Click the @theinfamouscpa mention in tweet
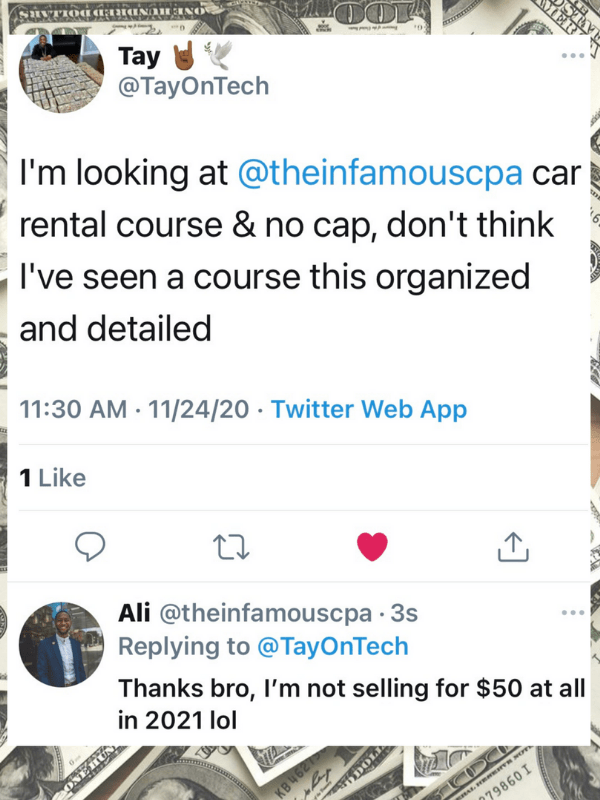Screen dimensions: 600x800 [x=381, y=172]
